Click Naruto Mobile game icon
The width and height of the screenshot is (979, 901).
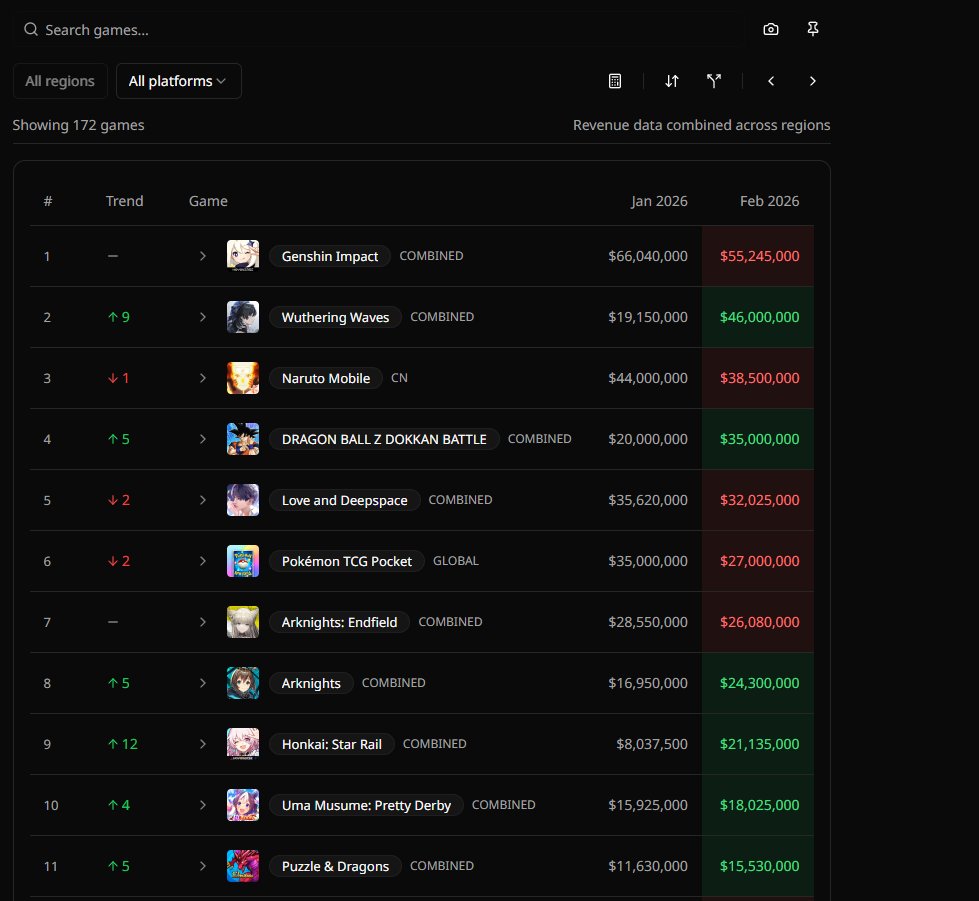243,378
